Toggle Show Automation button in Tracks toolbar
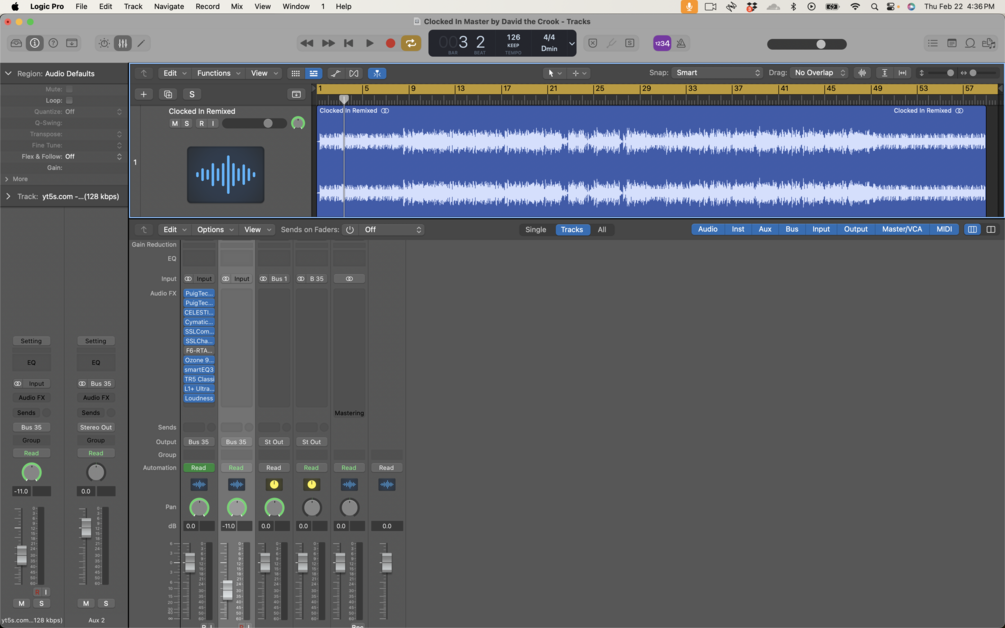Screen dimensions: 1005x628 coord(335,73)
